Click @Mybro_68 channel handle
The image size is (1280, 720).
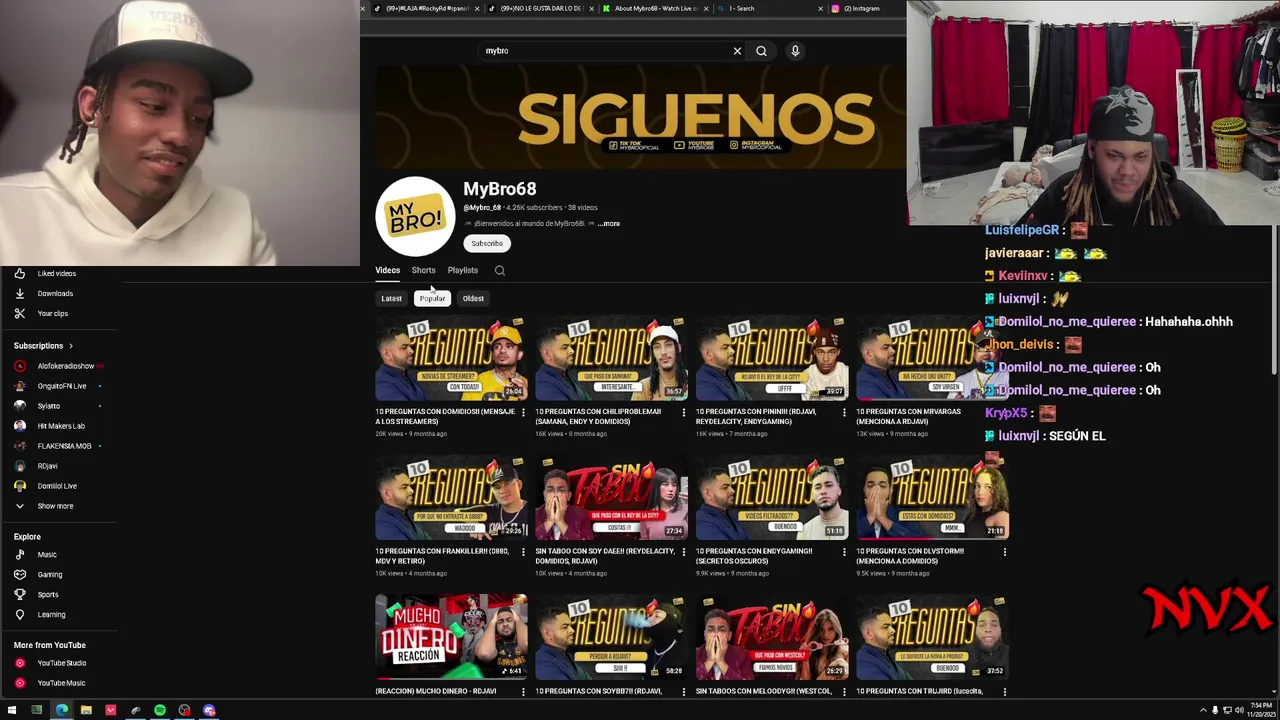click(x=482, y=208)
